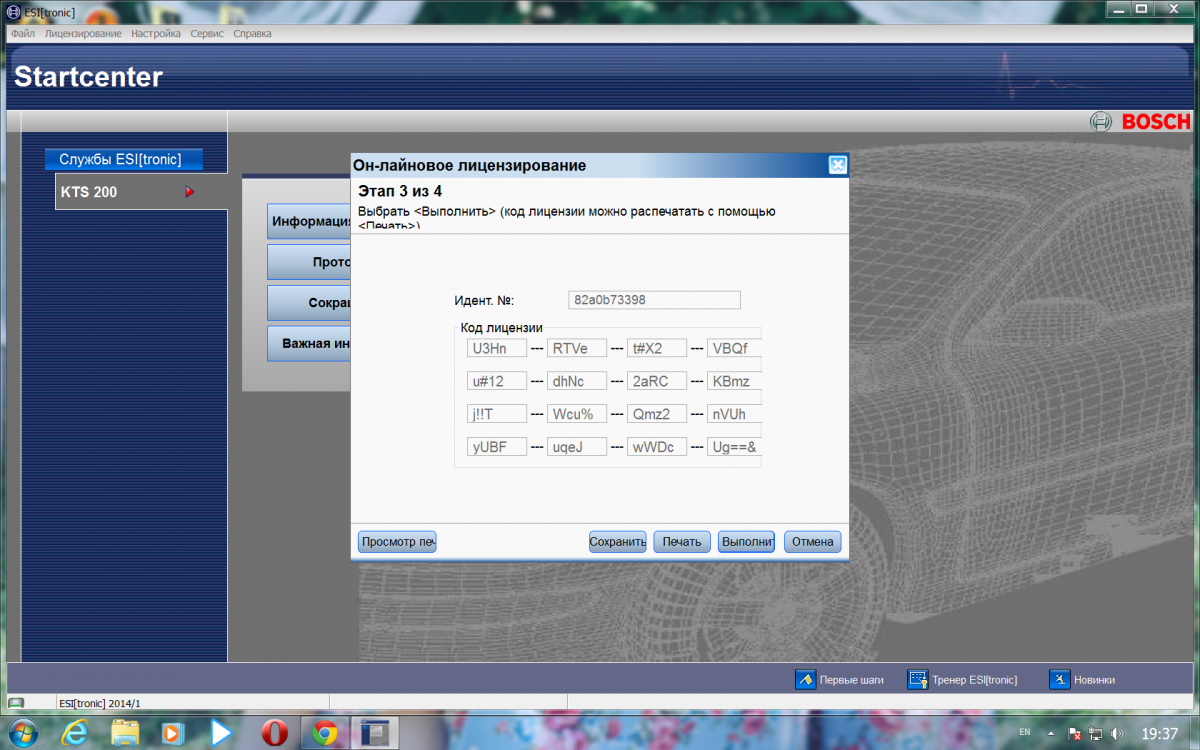Open the Настройка menu

[156, 34]
